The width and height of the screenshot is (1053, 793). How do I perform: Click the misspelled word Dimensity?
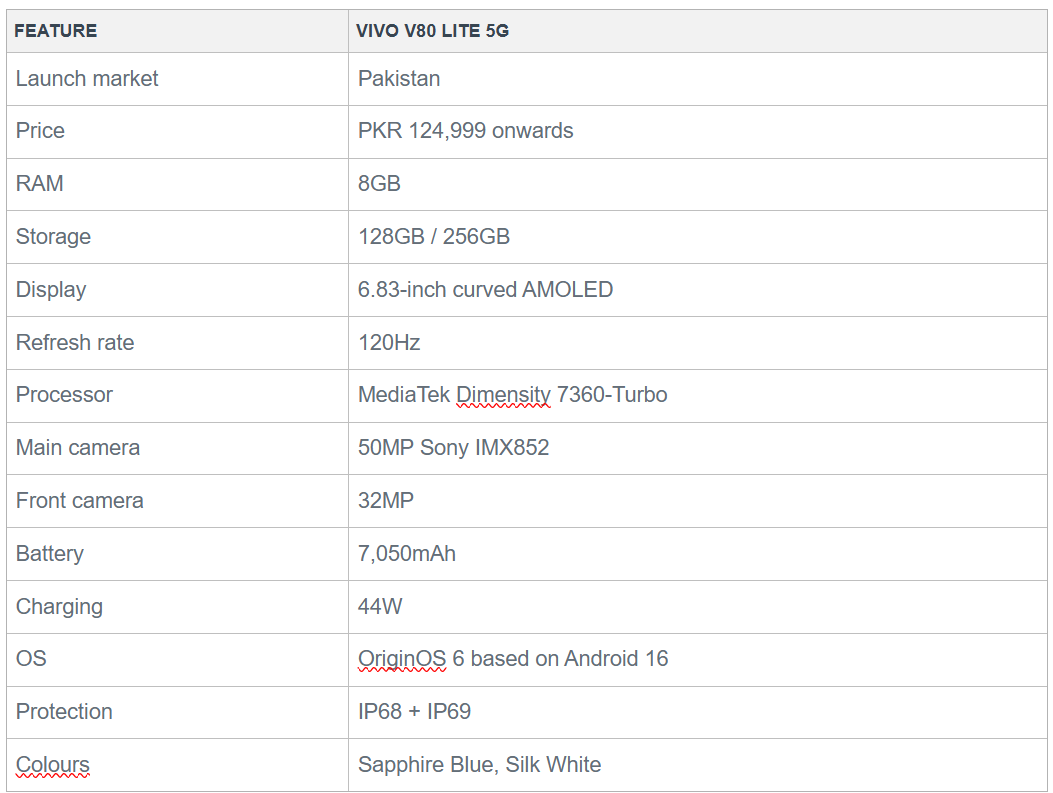click(504, 395)
